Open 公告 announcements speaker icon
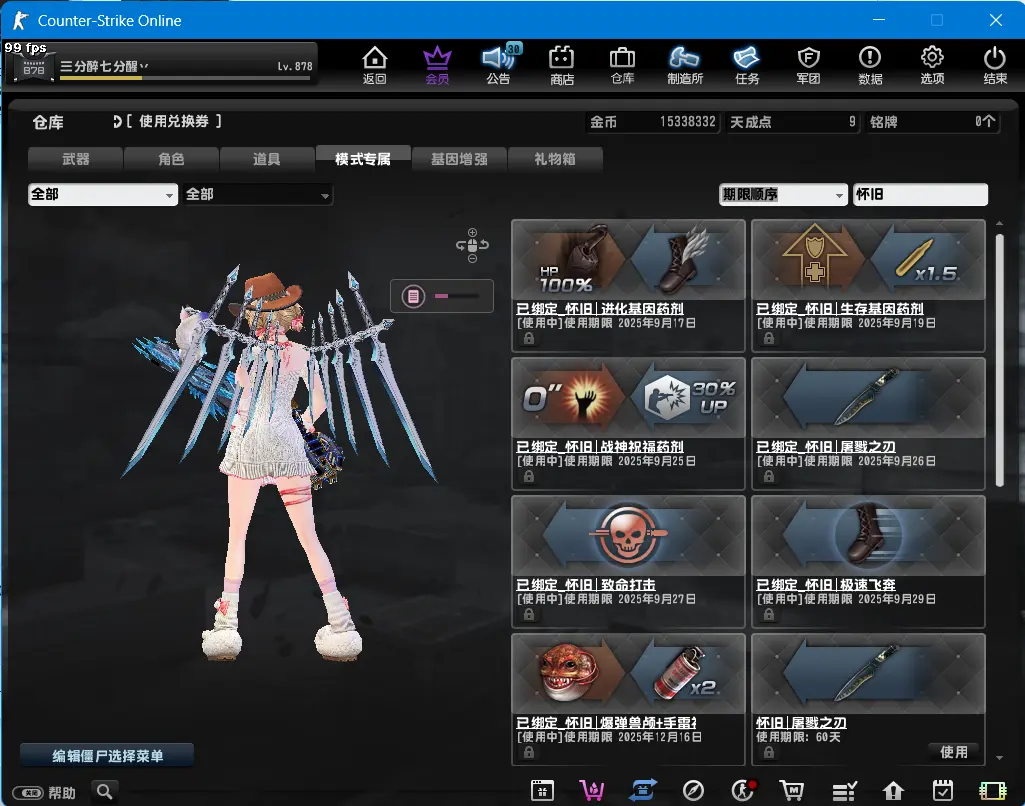This screenshot has height=806, width=1025. tap(499, 65)
